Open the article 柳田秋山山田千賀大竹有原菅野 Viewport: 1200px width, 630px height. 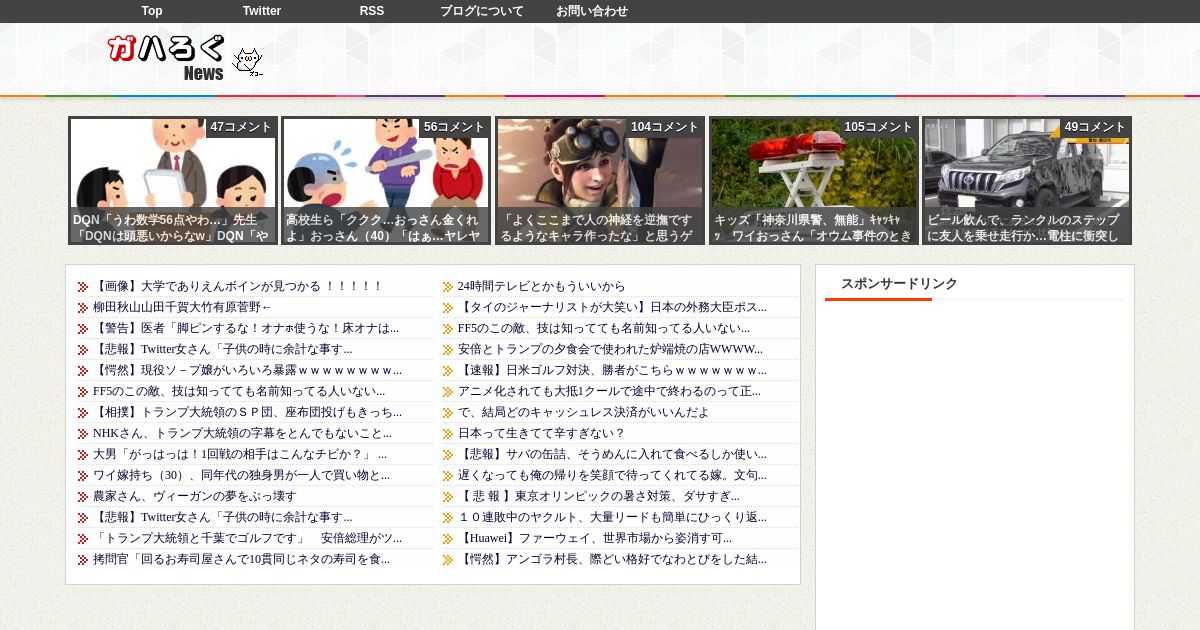(x=182, y=308)
